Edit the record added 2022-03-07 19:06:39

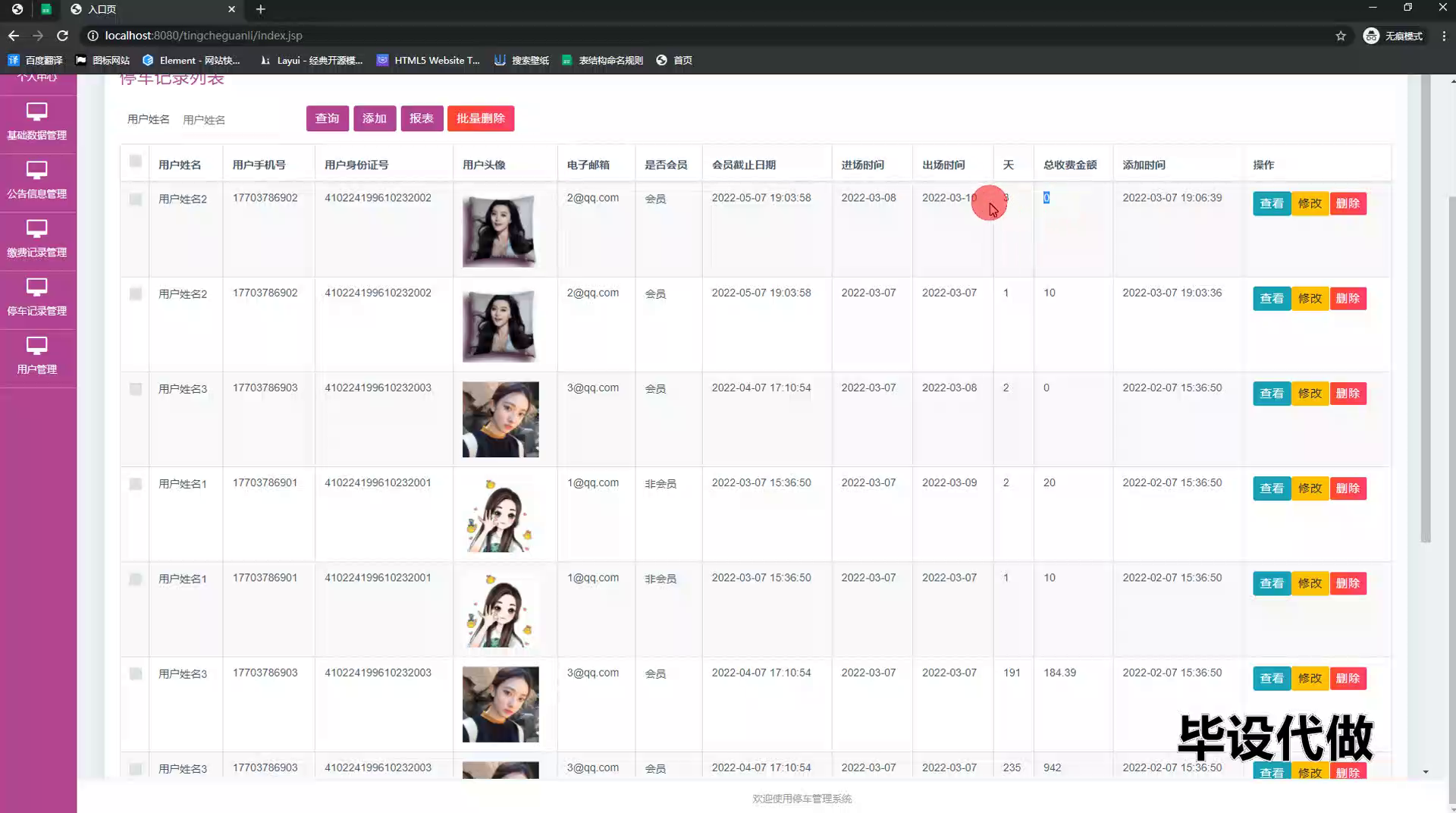(x=1310, y=203)
